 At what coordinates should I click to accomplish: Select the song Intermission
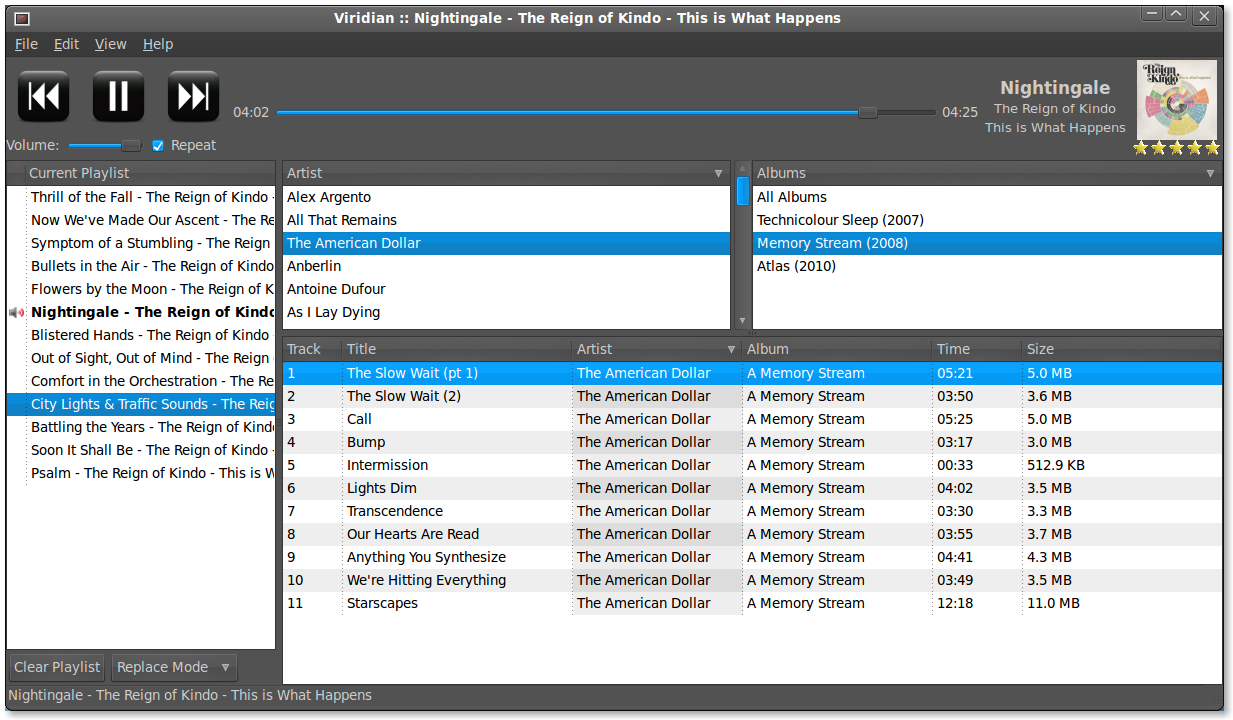click(x=752, y=465)
